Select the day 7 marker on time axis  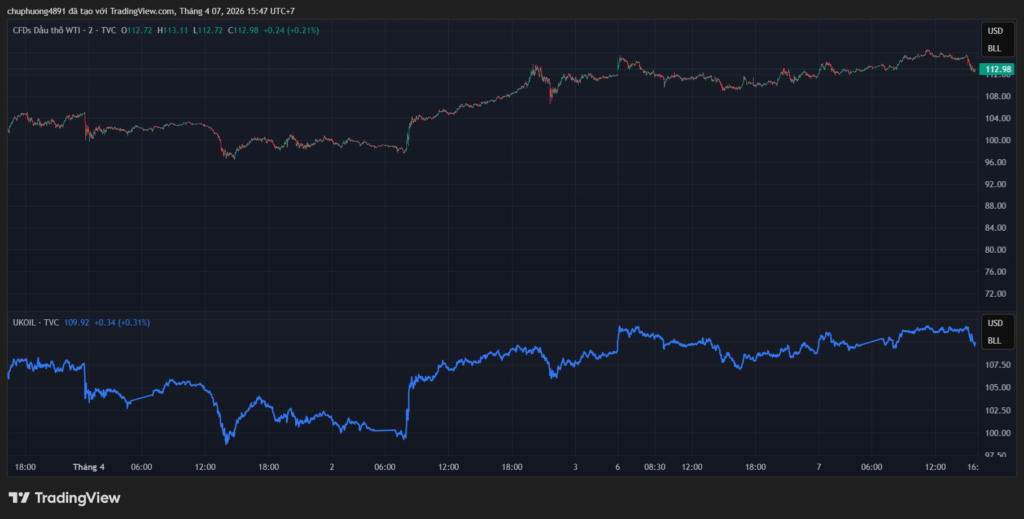[x=818, y=466]
